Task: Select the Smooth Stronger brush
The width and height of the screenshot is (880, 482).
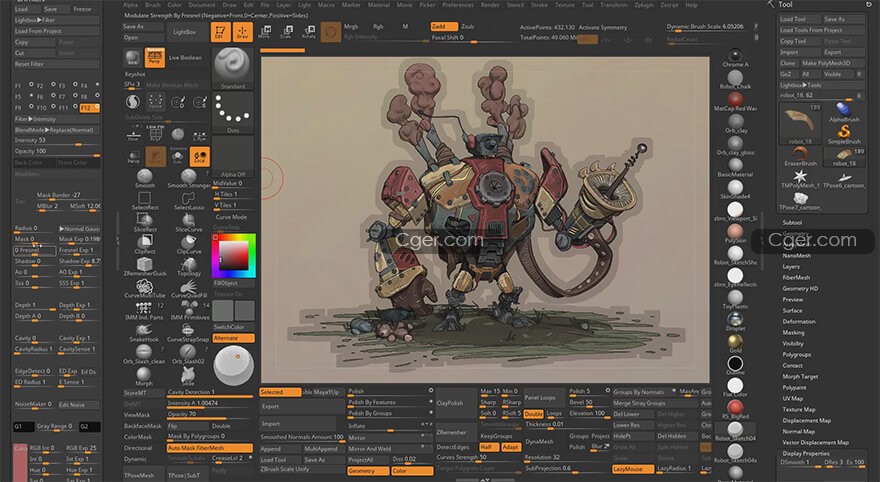Action: pos(189,178)
